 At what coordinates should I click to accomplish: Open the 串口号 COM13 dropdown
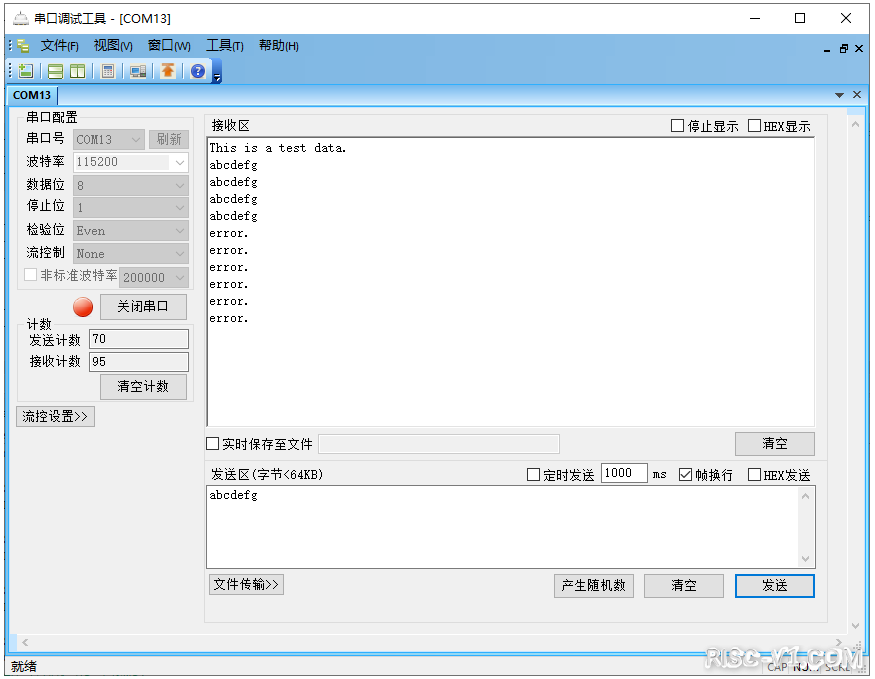click(137, 139)
